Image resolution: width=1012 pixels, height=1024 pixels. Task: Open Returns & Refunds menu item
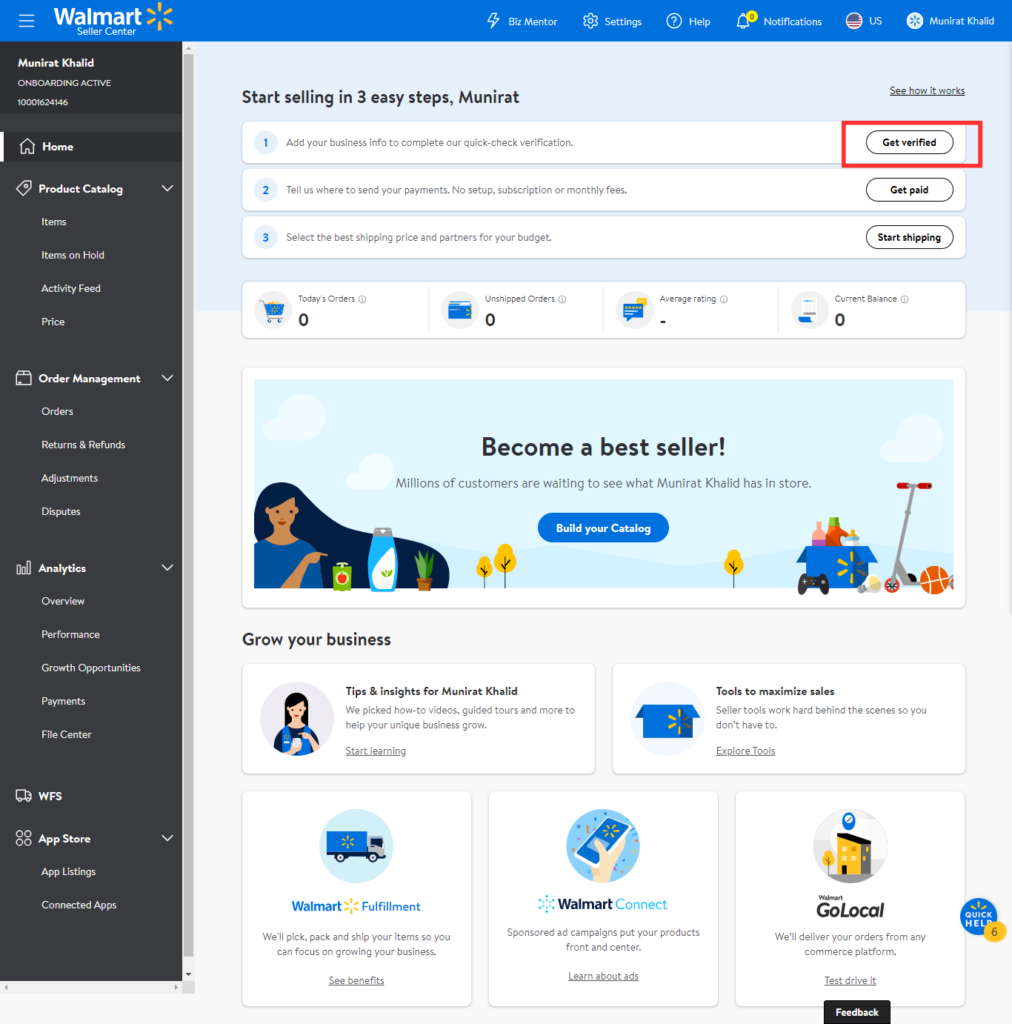coord(83,445)
